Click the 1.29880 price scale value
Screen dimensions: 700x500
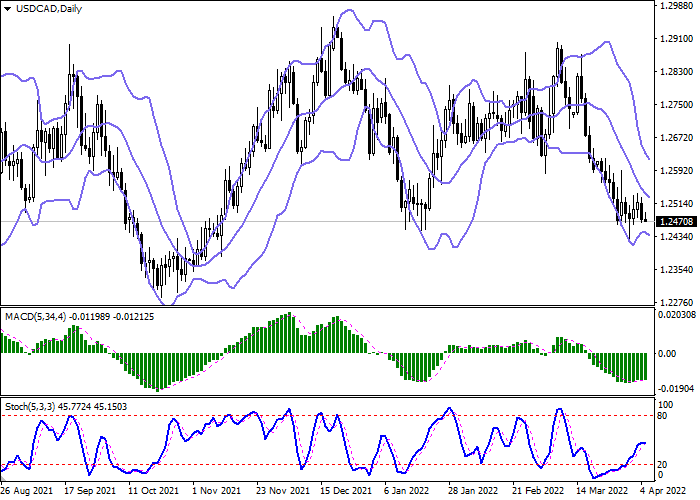(677, 6)
